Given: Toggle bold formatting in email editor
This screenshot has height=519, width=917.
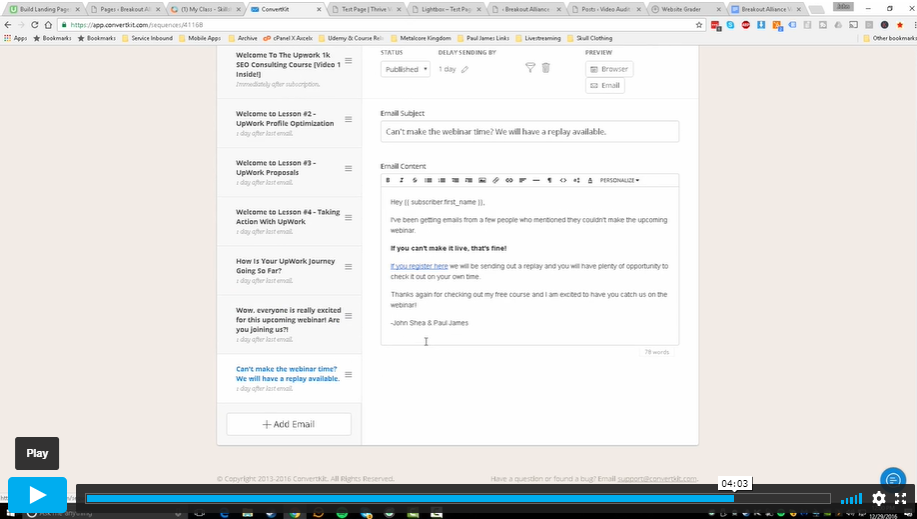Looking at the screenshot, I should tap(389, 180).
